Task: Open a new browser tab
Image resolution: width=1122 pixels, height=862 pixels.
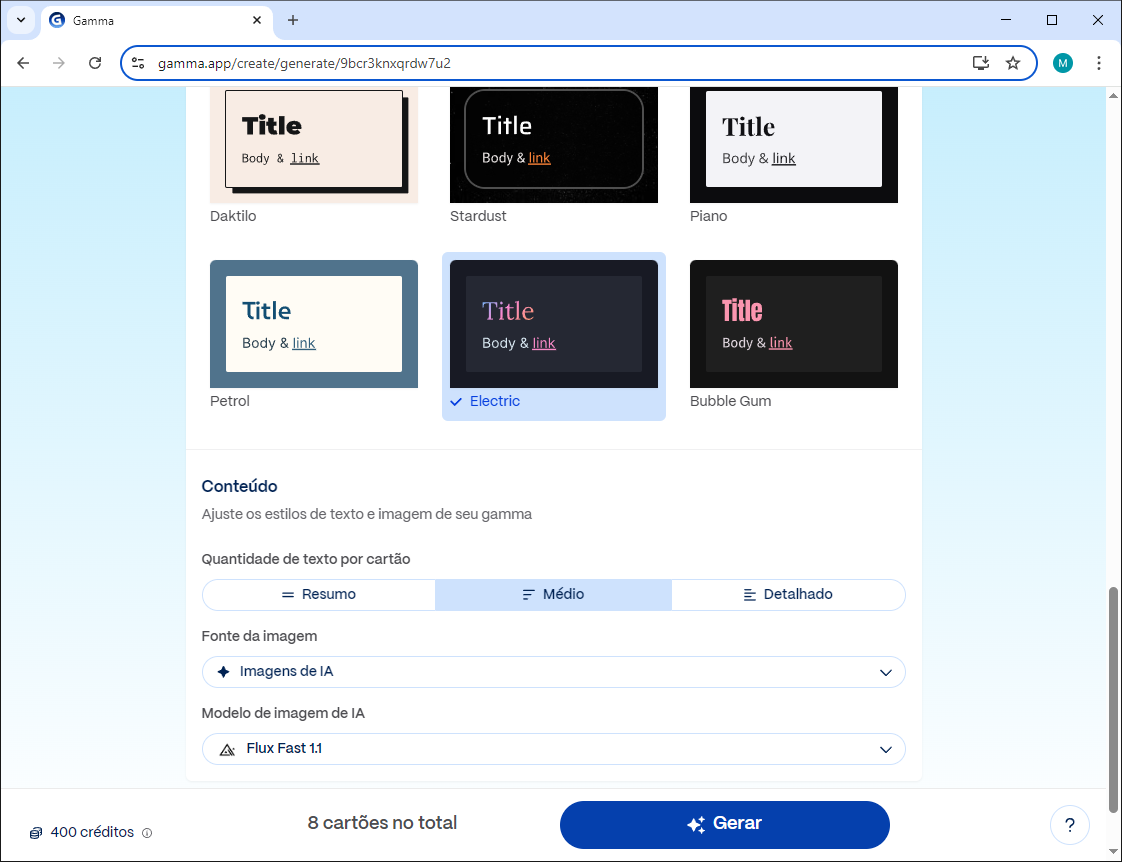Action: pos(293,20)
